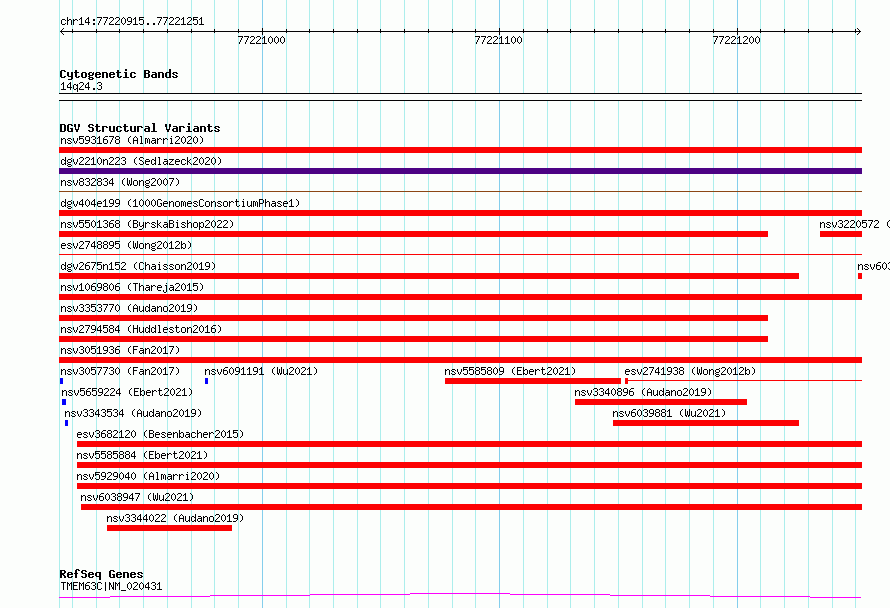
Task: Click the DGV Structural Variants track heading
Action: [140, 128]
